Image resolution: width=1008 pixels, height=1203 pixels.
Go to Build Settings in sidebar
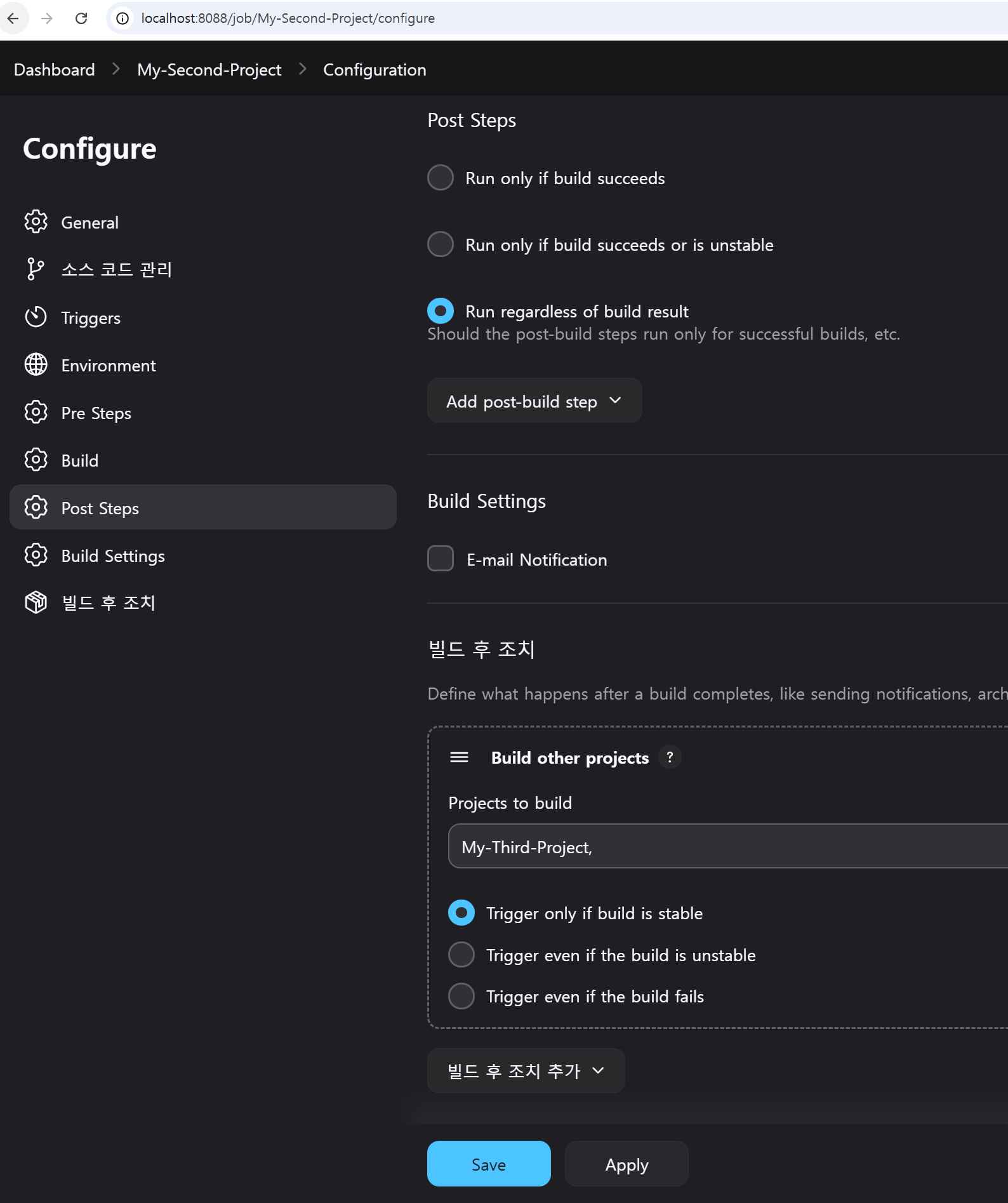(x=113, y=556)
